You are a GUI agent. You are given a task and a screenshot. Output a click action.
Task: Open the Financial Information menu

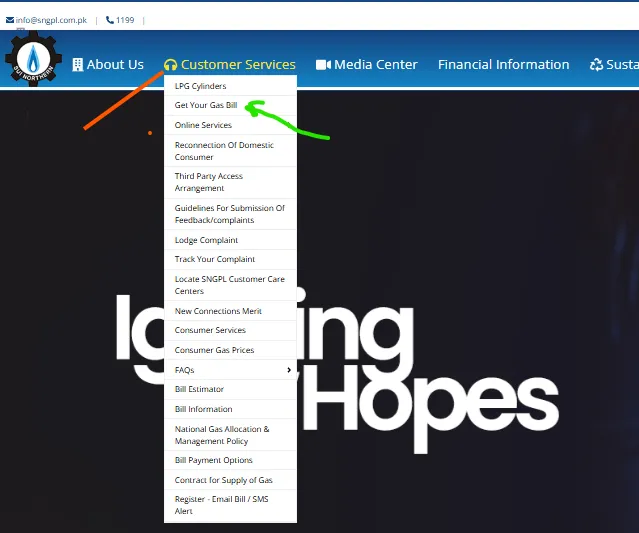(x=503, y=65)
